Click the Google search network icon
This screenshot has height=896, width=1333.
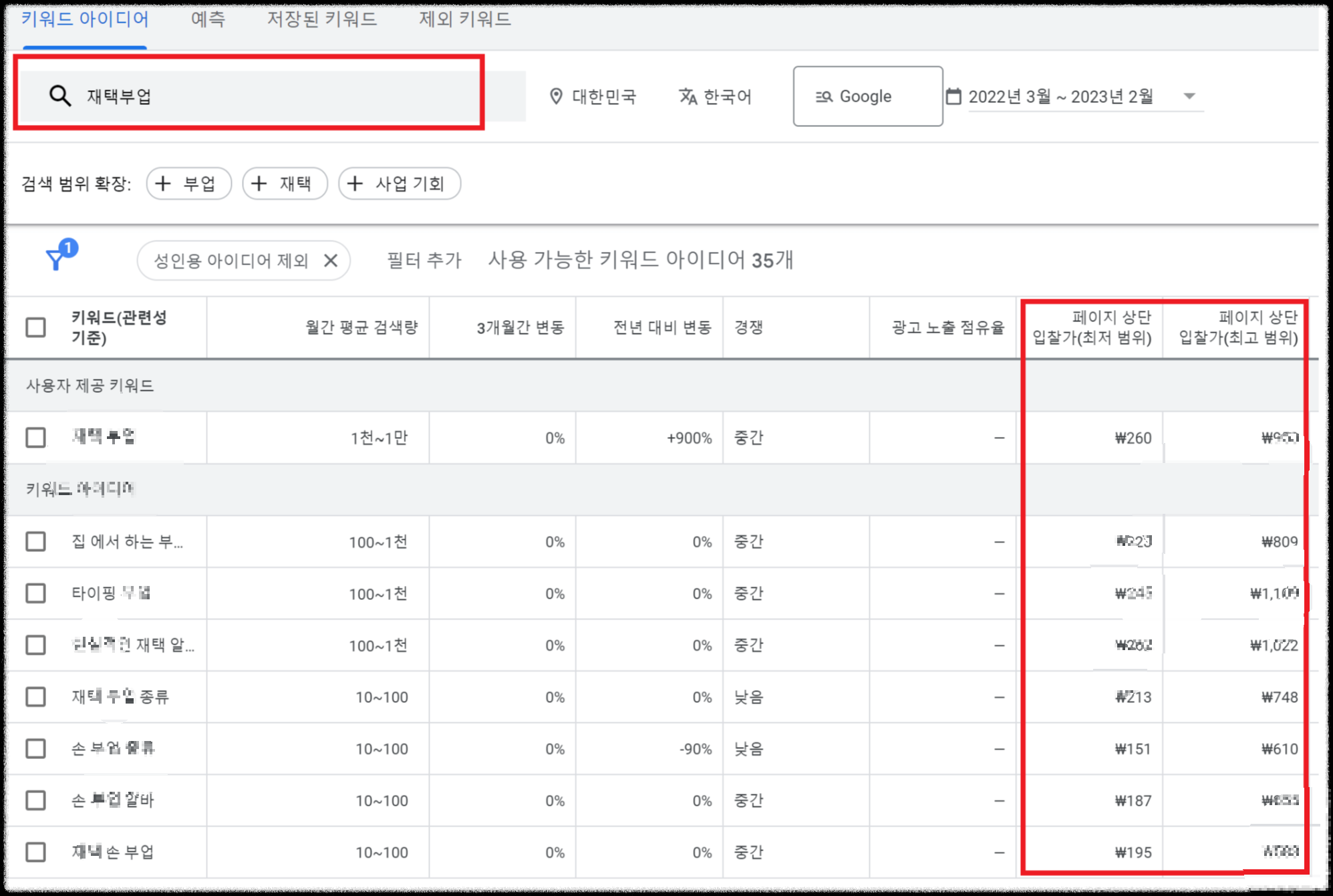(825, 96)
